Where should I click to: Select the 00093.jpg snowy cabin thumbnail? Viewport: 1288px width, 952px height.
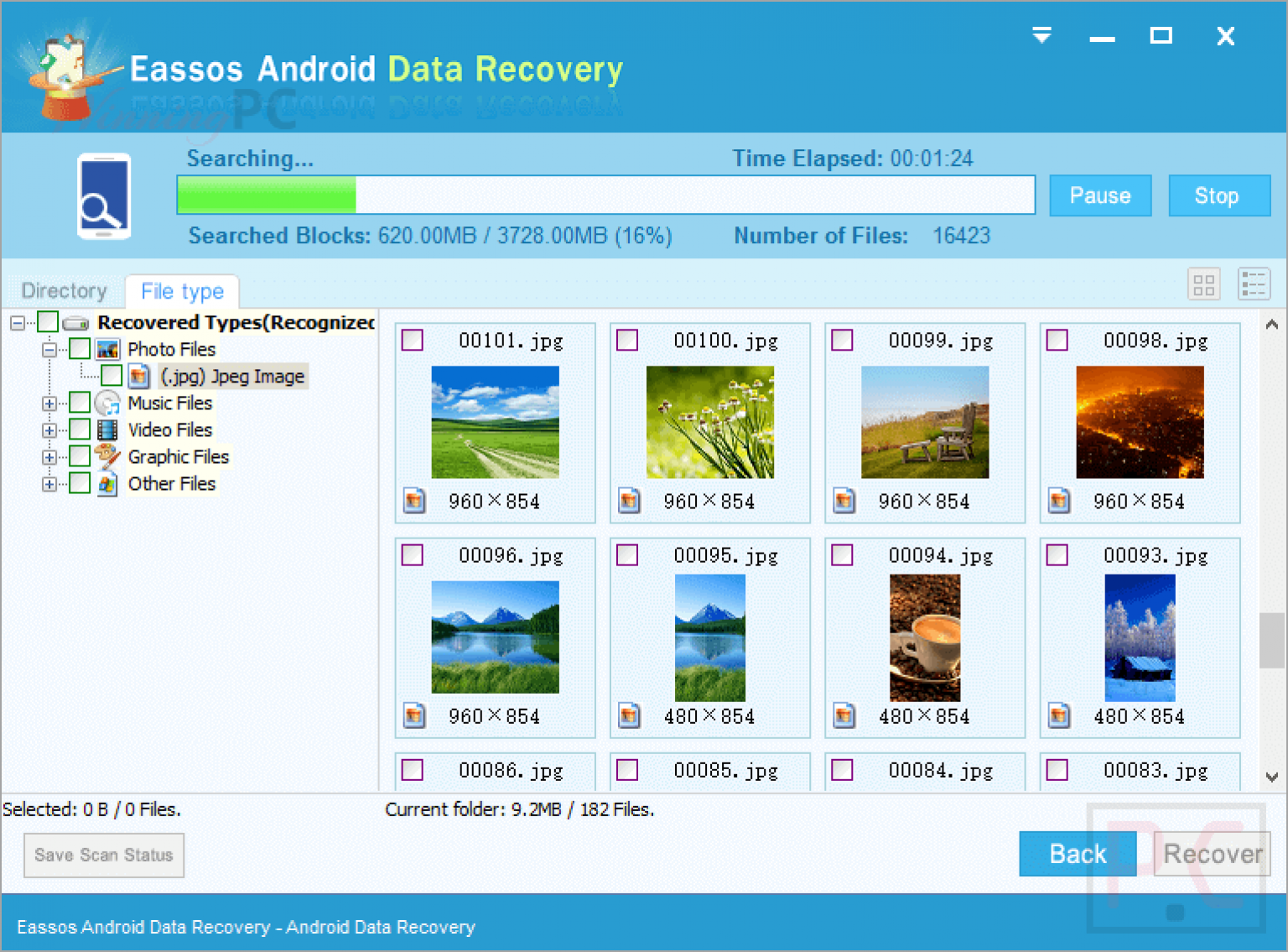(x=1140, y=637)
